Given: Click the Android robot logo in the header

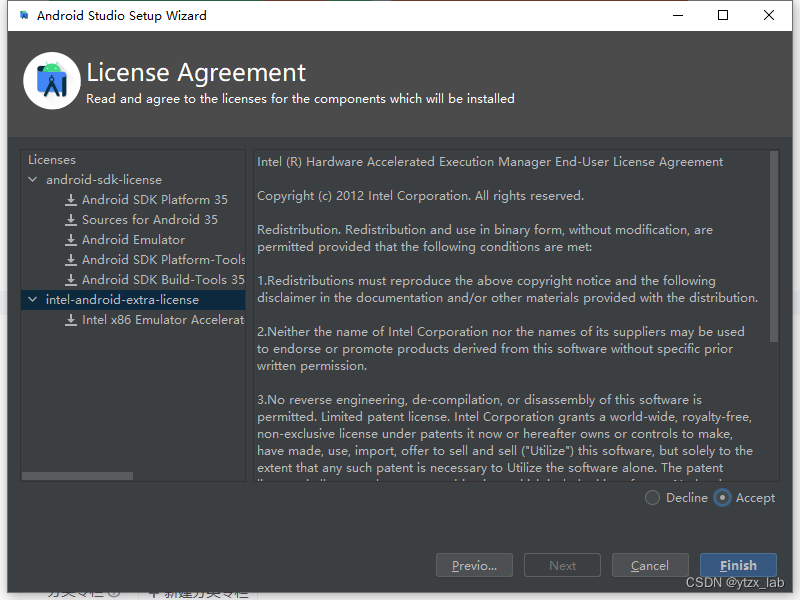Looking at the screenshot, I should [x=51, y=80].
